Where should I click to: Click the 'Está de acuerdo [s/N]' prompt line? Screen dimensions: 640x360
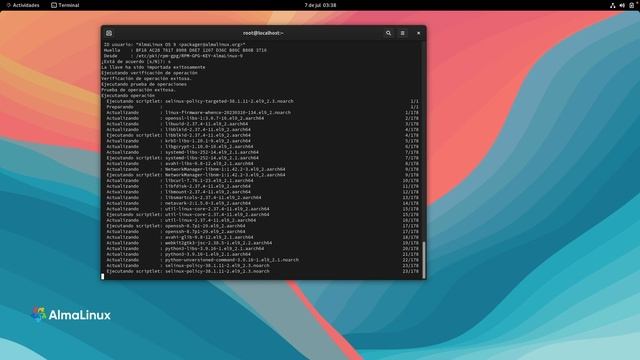pos(136,62)
